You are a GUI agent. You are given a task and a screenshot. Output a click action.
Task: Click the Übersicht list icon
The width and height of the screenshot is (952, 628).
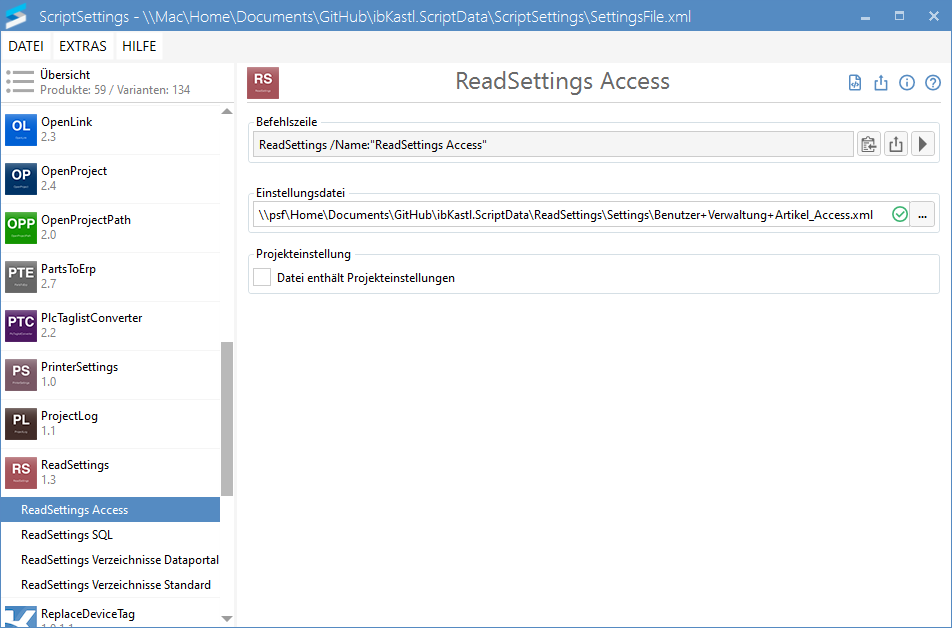20,82
